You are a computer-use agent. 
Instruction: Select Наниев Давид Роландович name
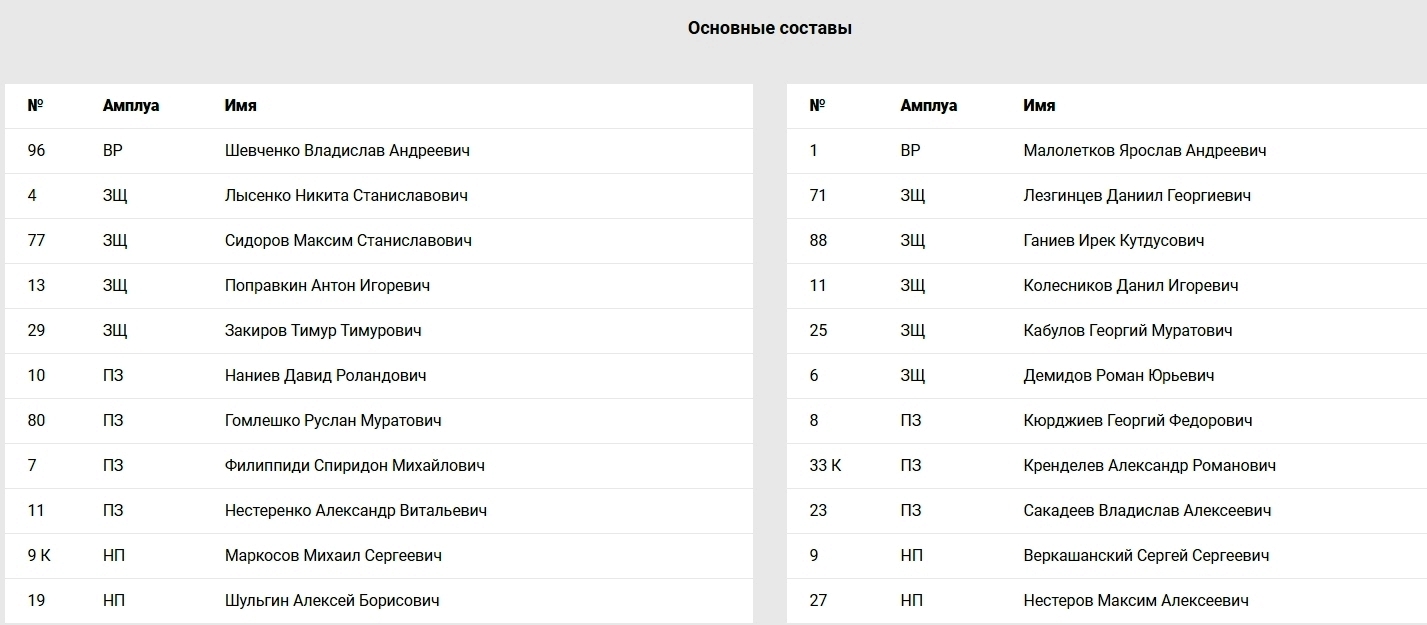coord(325,376)
